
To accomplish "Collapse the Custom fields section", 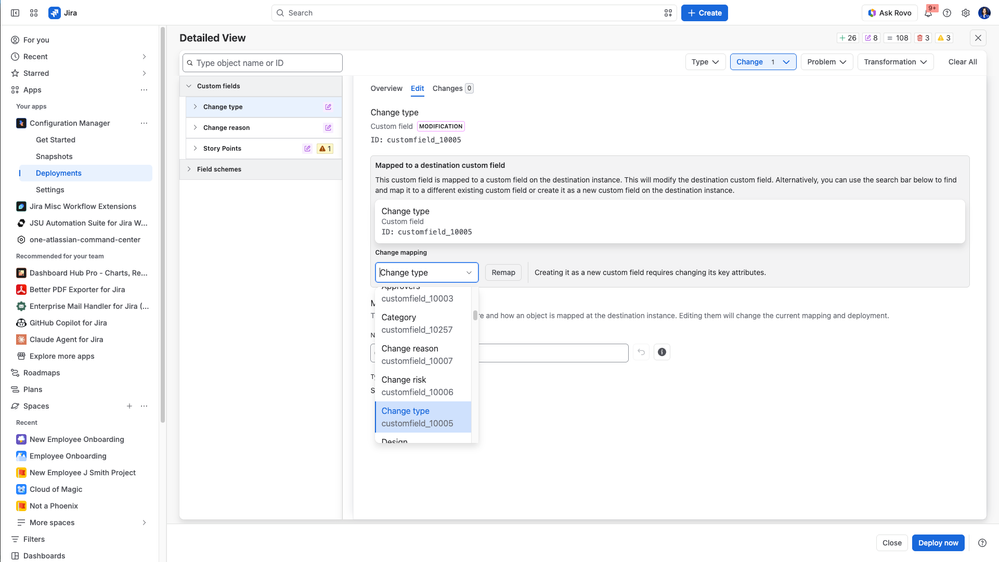I will 189,86.
